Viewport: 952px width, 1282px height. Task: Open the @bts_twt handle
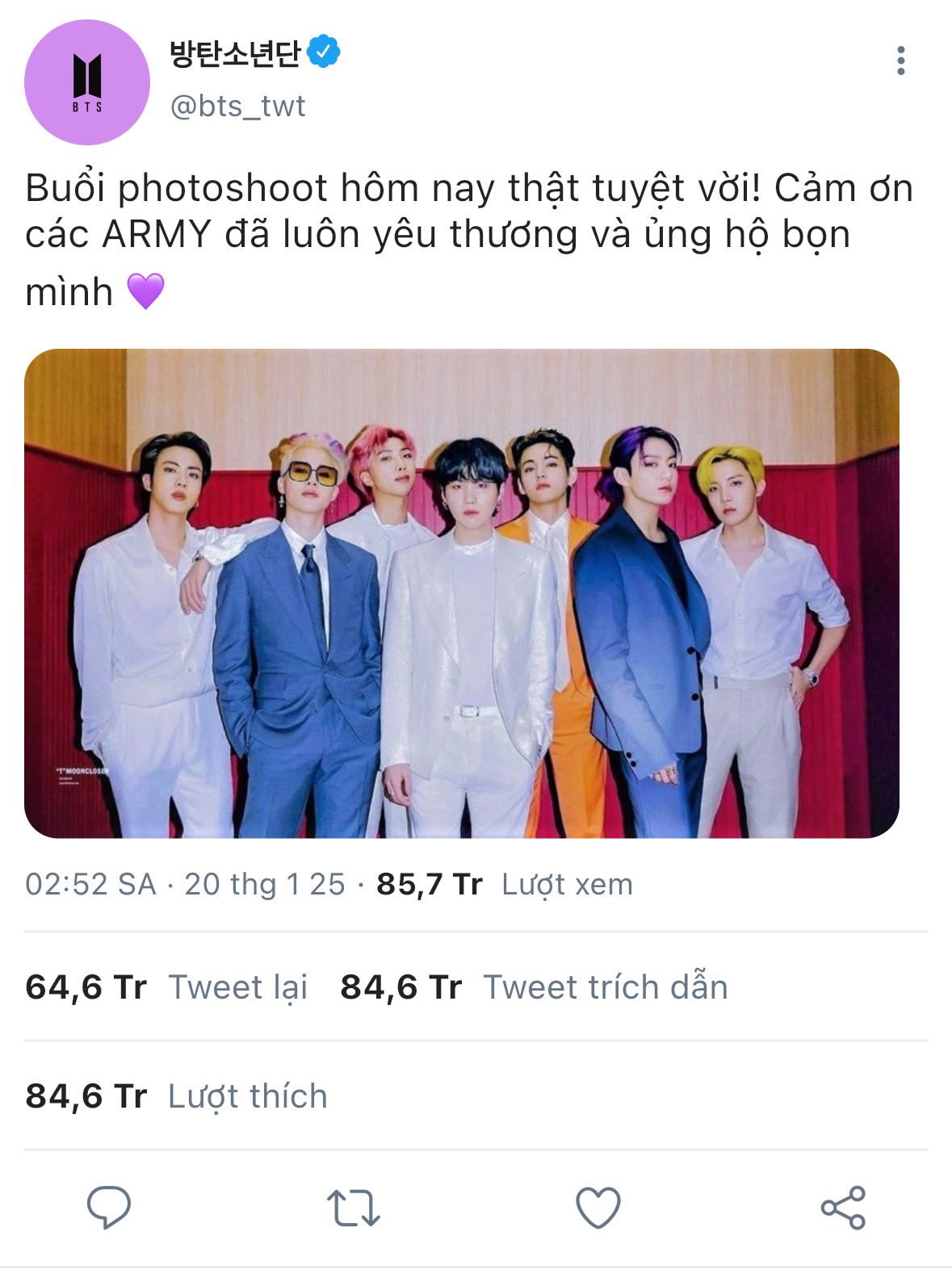237,106
